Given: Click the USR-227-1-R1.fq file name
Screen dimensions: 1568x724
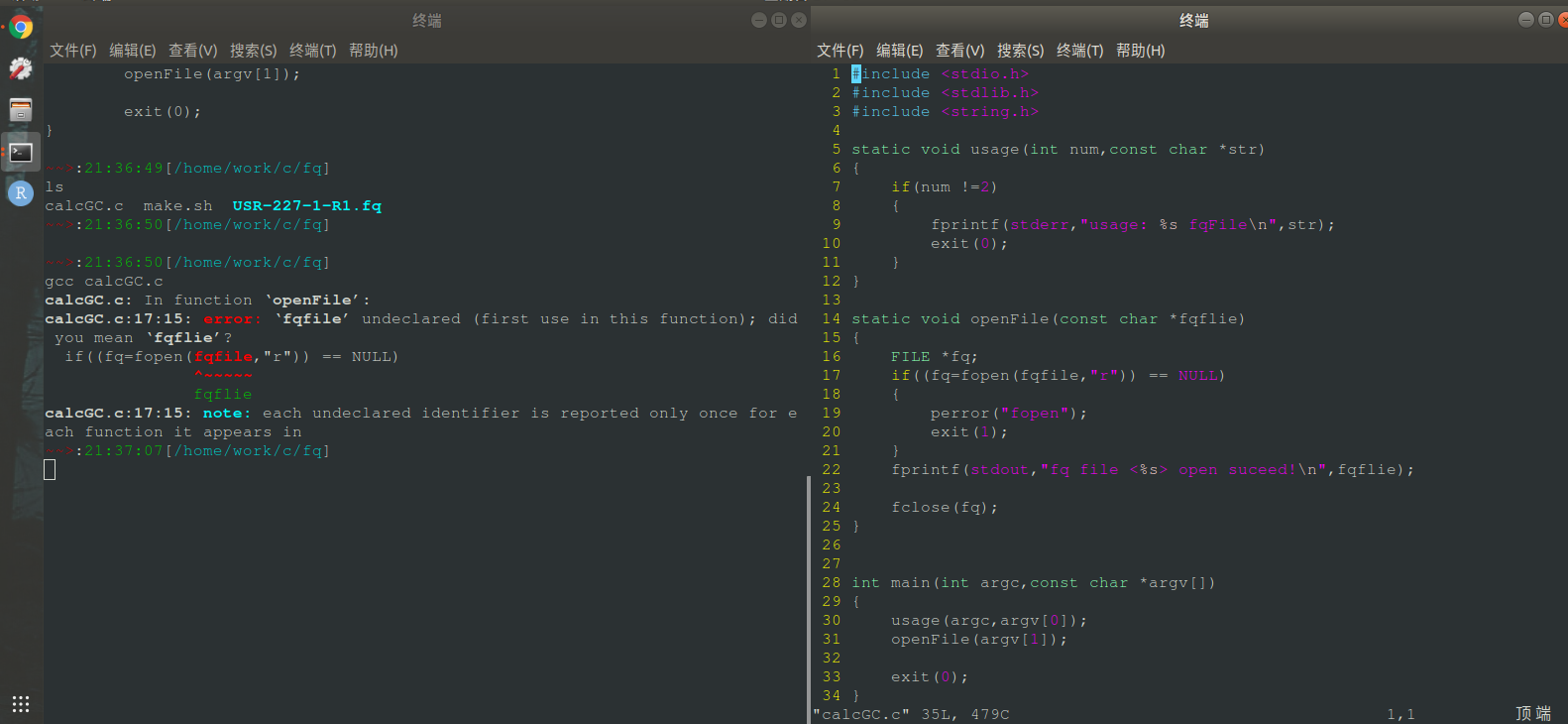Looking at the screenshot, I should click(x=307, y=205).
